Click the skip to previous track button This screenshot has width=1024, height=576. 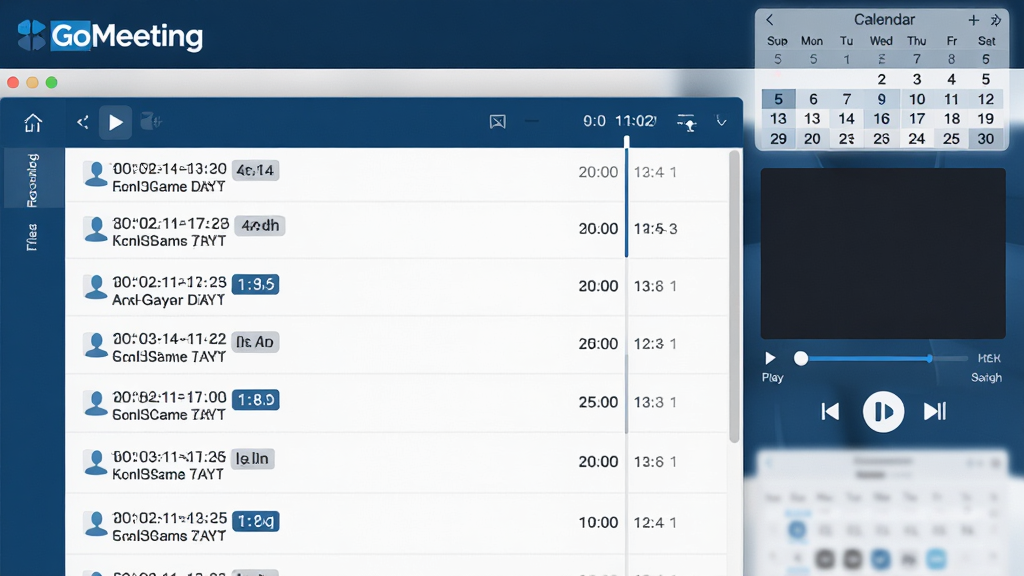(830, 411)
